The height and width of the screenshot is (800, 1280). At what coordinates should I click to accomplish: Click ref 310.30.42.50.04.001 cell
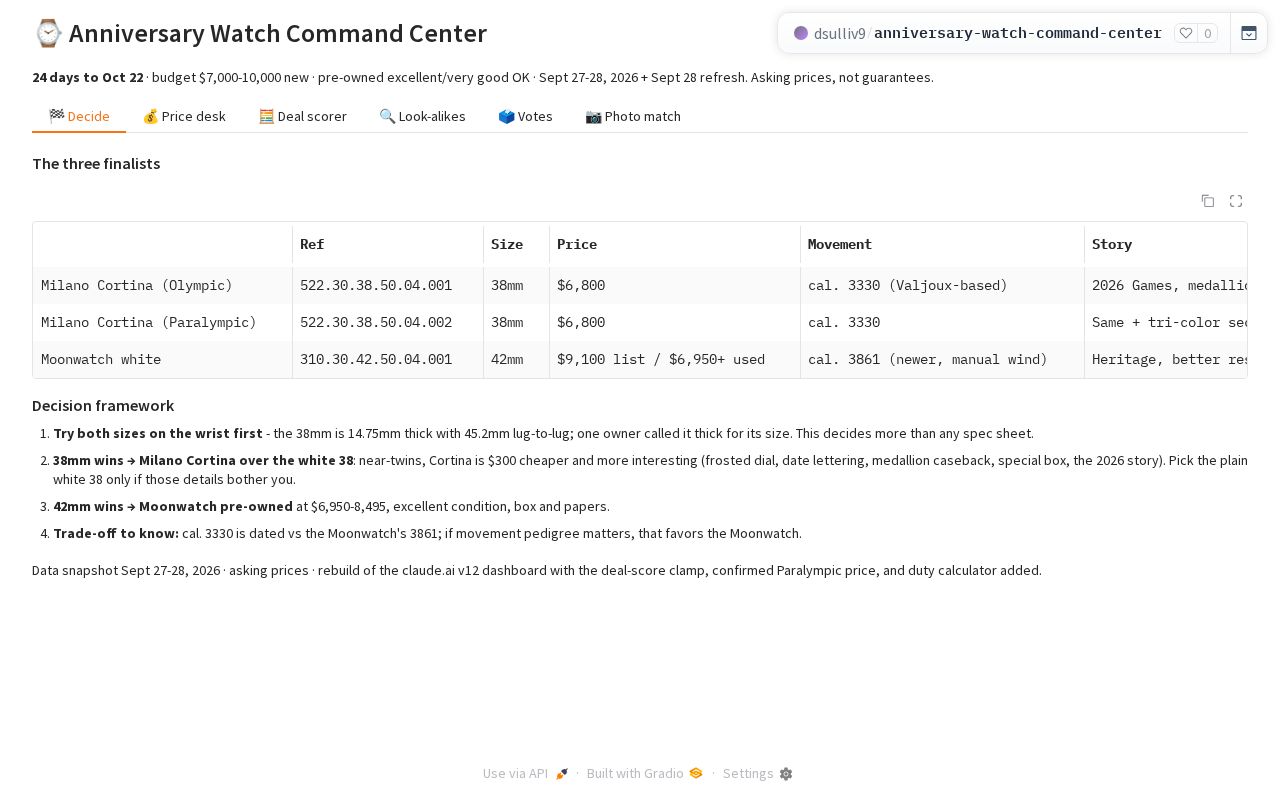click(x=388, y=360)
